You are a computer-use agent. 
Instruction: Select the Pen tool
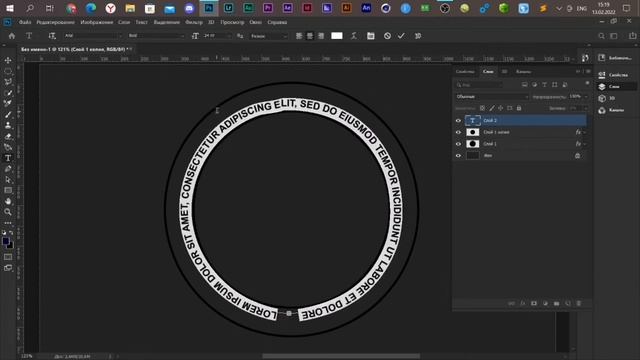pos(8,169)
